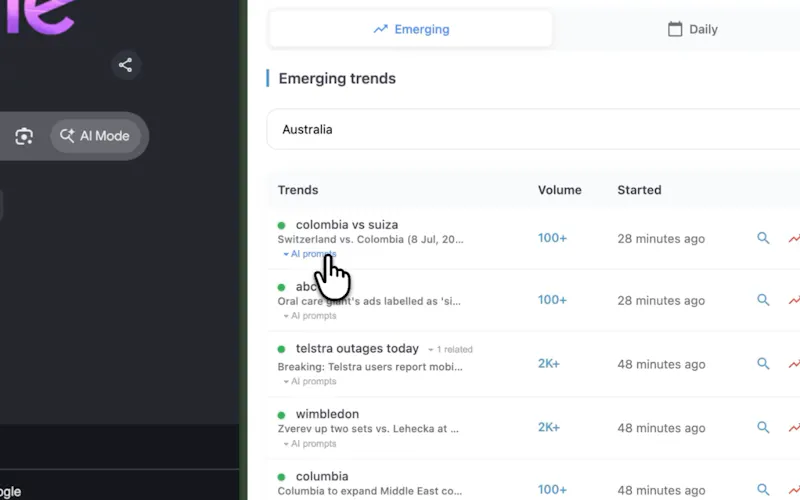Switch to the Daily tab

click(692, 29)
